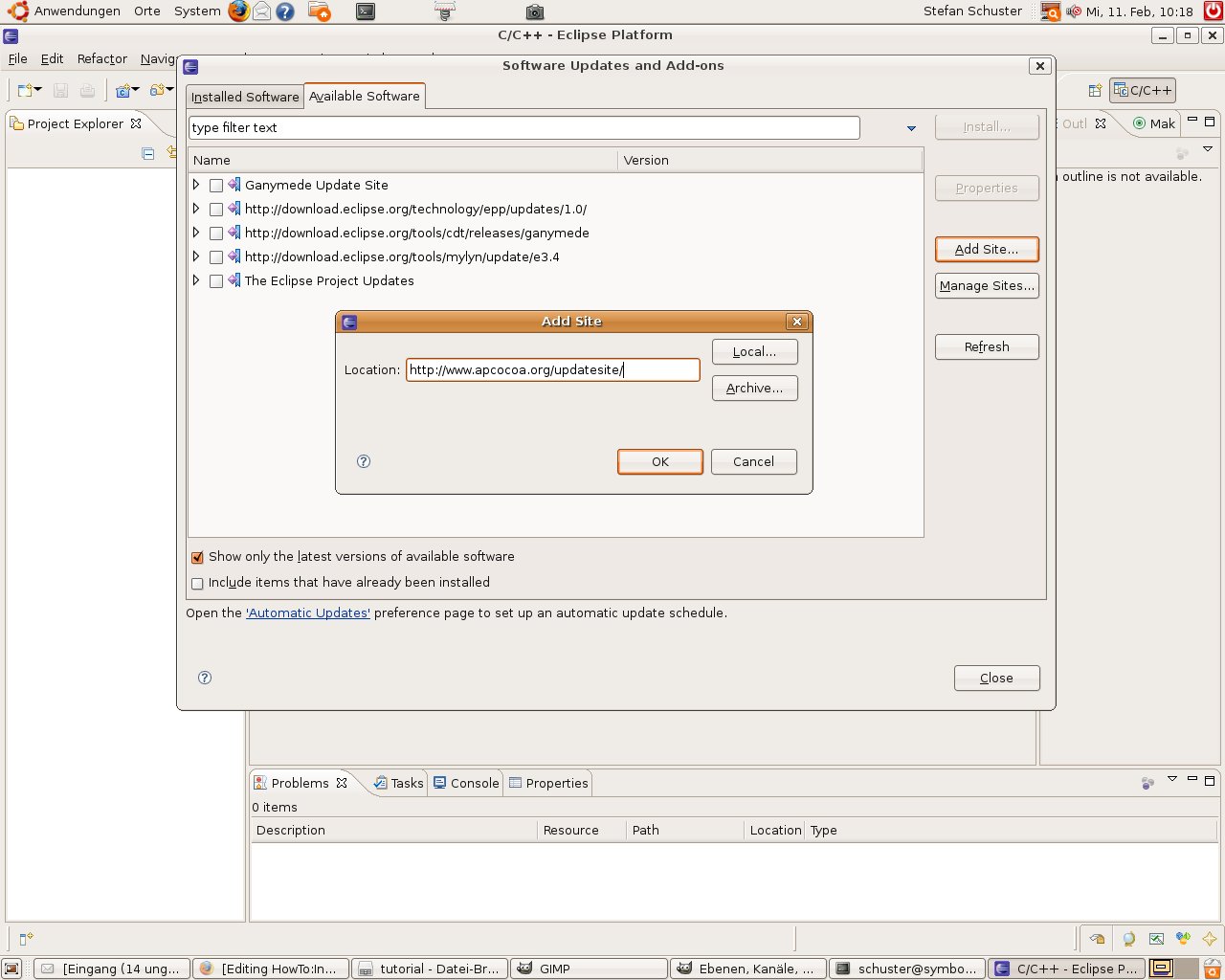This screenshot has width=1225, height=980.
Task: Check the Ganymede Update Site checkbox
Action: pyautogui.click(x=216, y=186)
